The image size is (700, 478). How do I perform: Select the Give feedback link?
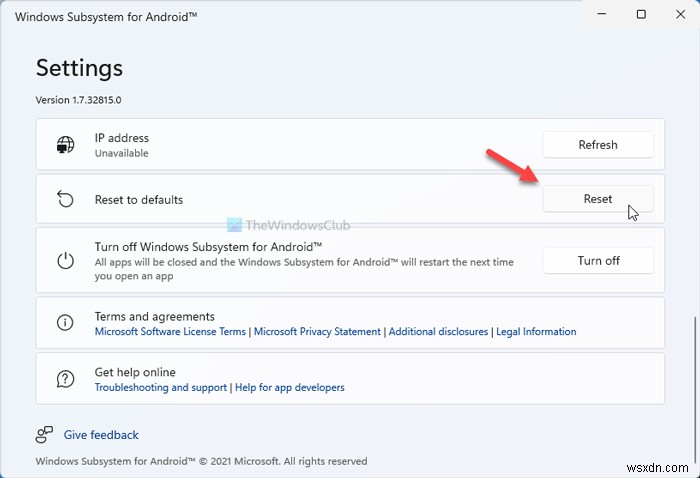pos(101,436)
